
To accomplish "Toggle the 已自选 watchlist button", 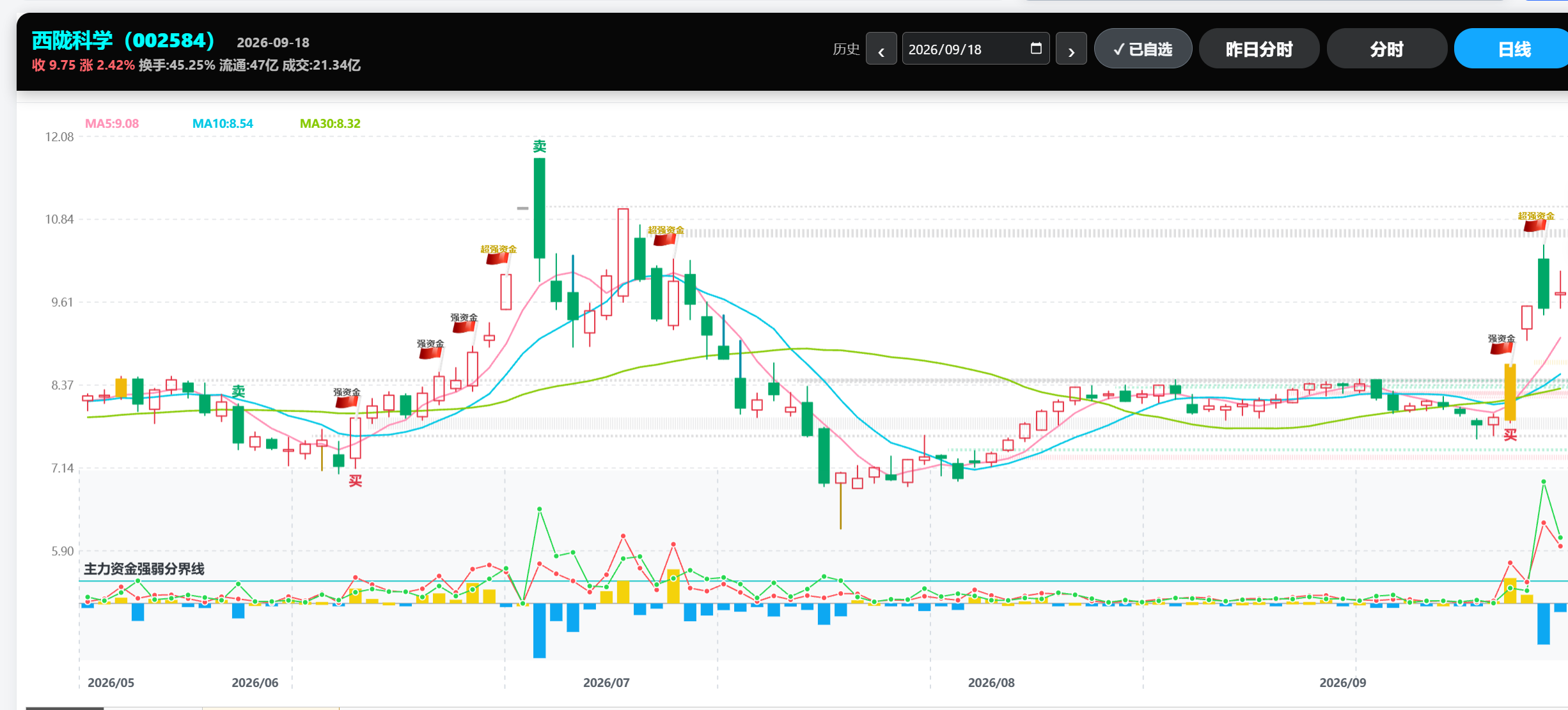I will (1143, 49).
